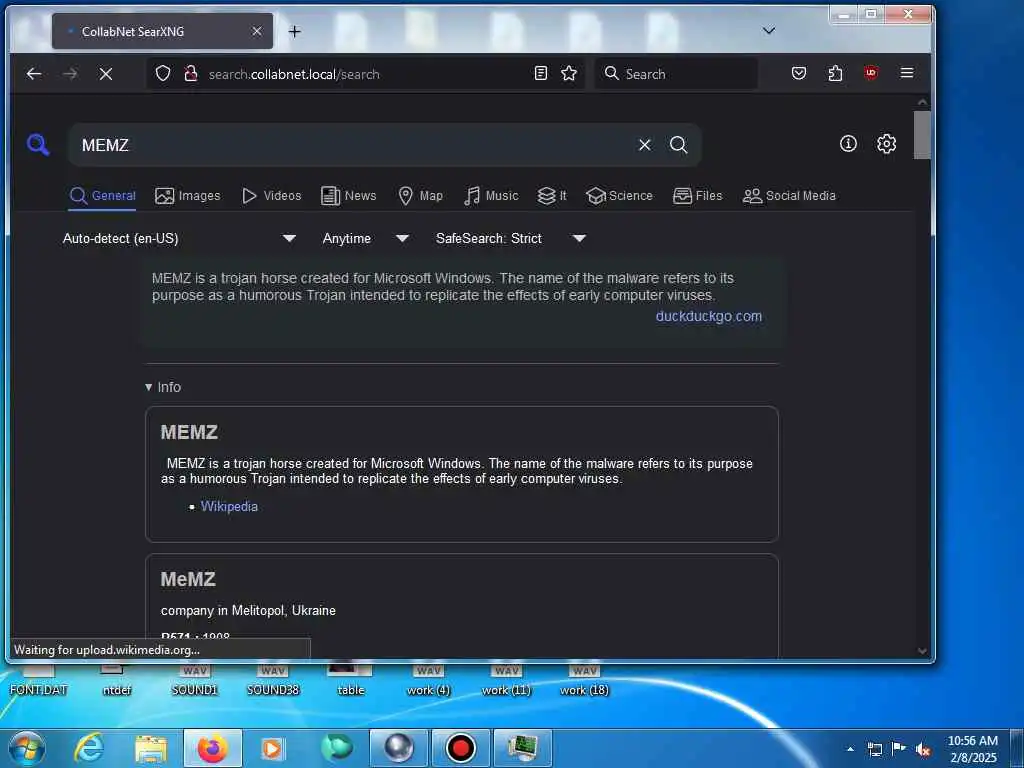Open the Anytime time range dropdown
1024x768 pixels.
coord(366,238)
